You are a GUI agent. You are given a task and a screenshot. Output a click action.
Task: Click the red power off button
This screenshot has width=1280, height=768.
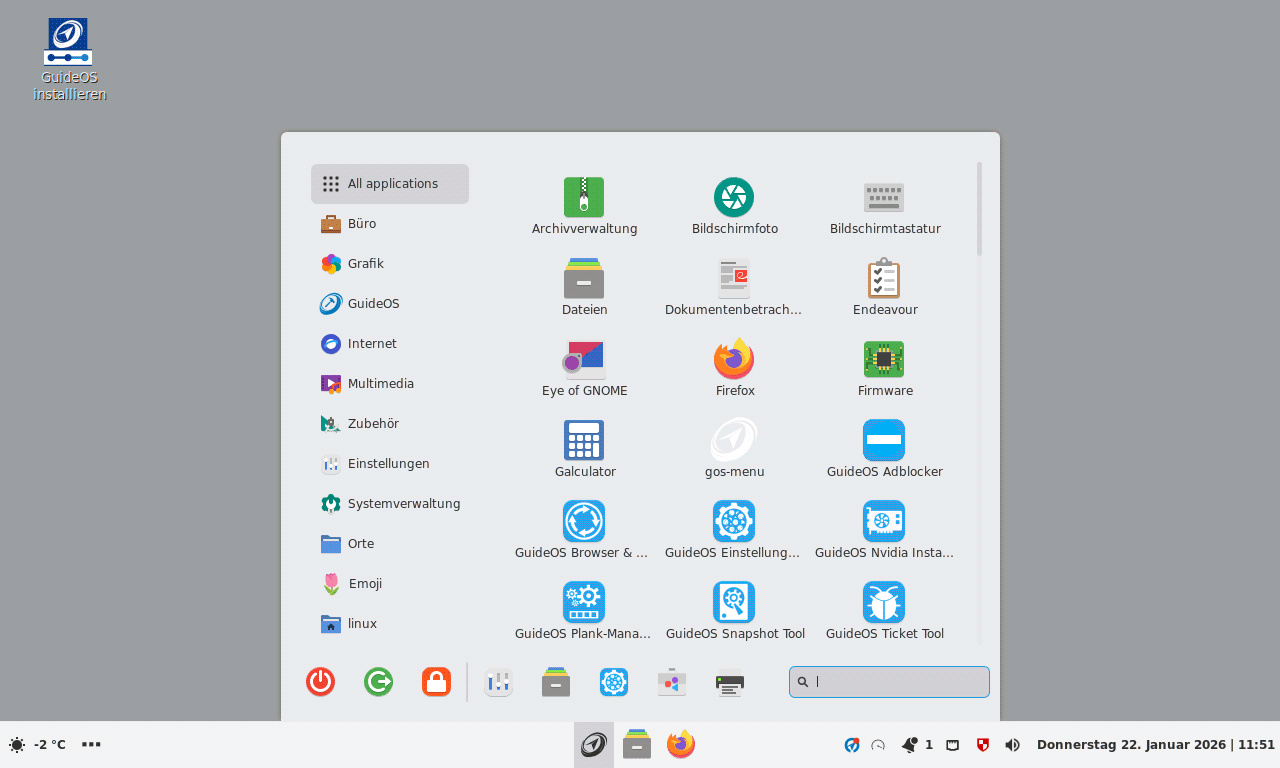coord(320,682)
